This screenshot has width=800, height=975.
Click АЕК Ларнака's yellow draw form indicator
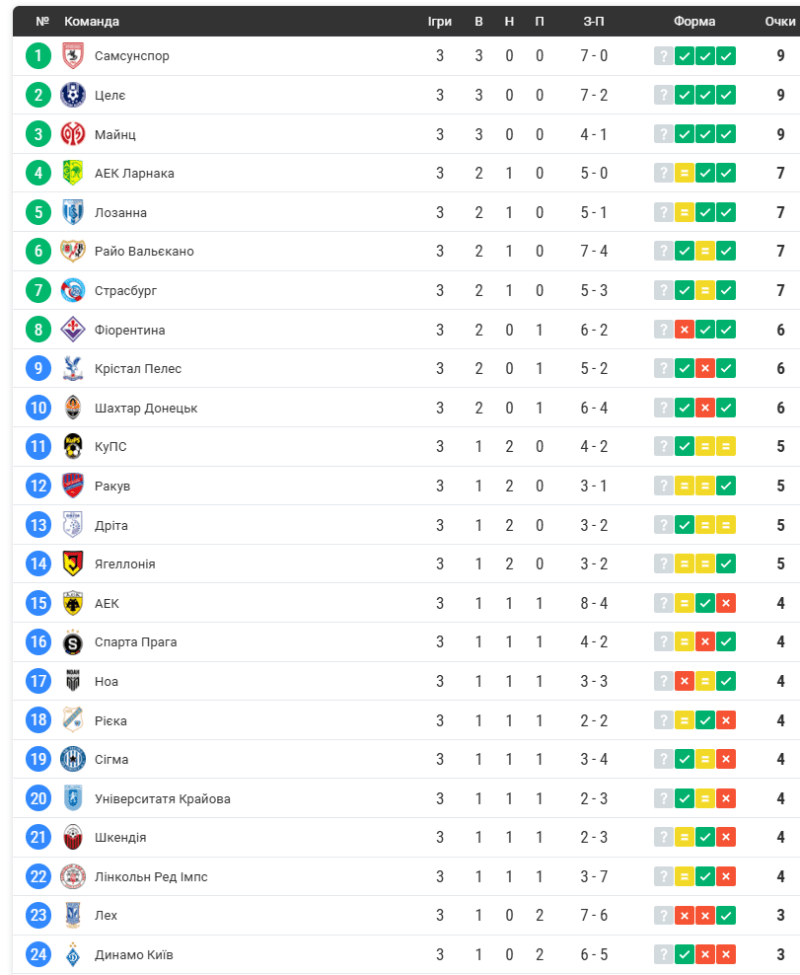[x=684, y=173]
